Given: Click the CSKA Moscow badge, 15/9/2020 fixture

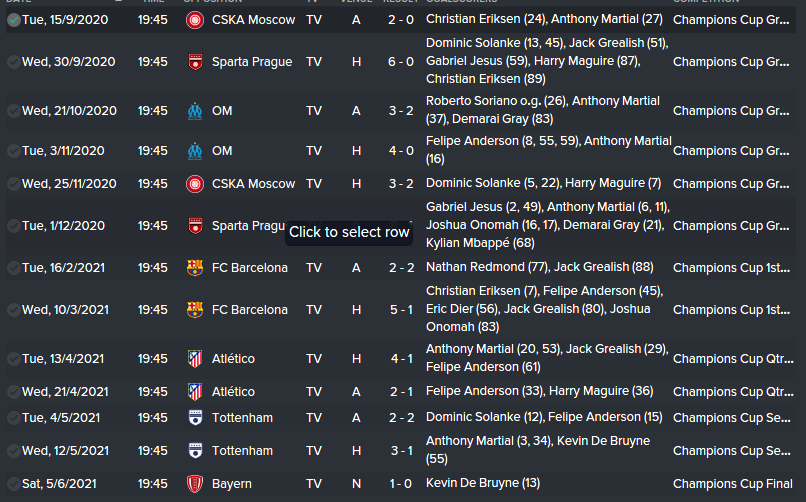Looking at the screenshot, I should click(x=194, y=19).
